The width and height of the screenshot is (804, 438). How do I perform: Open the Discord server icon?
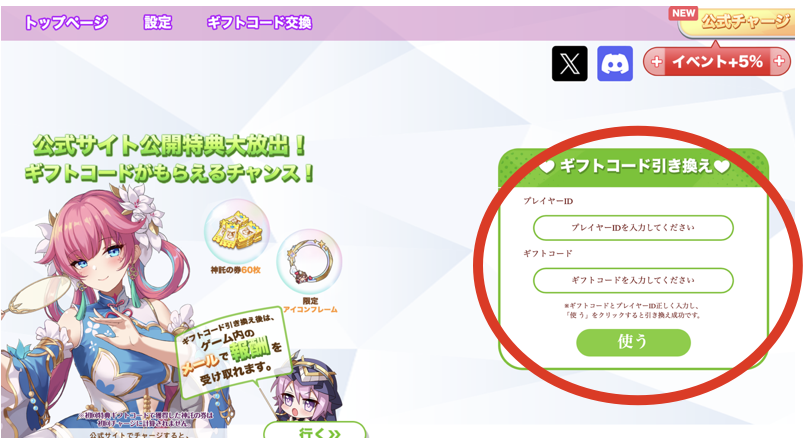[615, 64]
